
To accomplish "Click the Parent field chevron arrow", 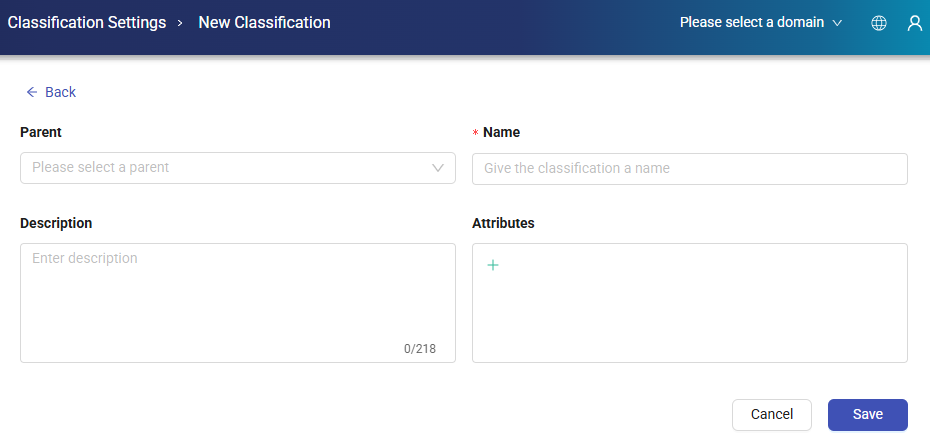I will click(438, 168).
